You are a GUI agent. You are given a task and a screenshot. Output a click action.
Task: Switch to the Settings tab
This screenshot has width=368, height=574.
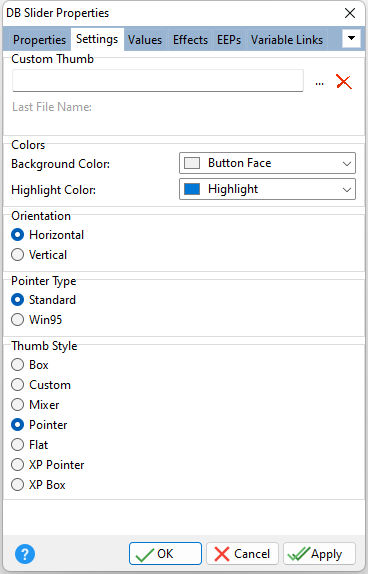97,39
